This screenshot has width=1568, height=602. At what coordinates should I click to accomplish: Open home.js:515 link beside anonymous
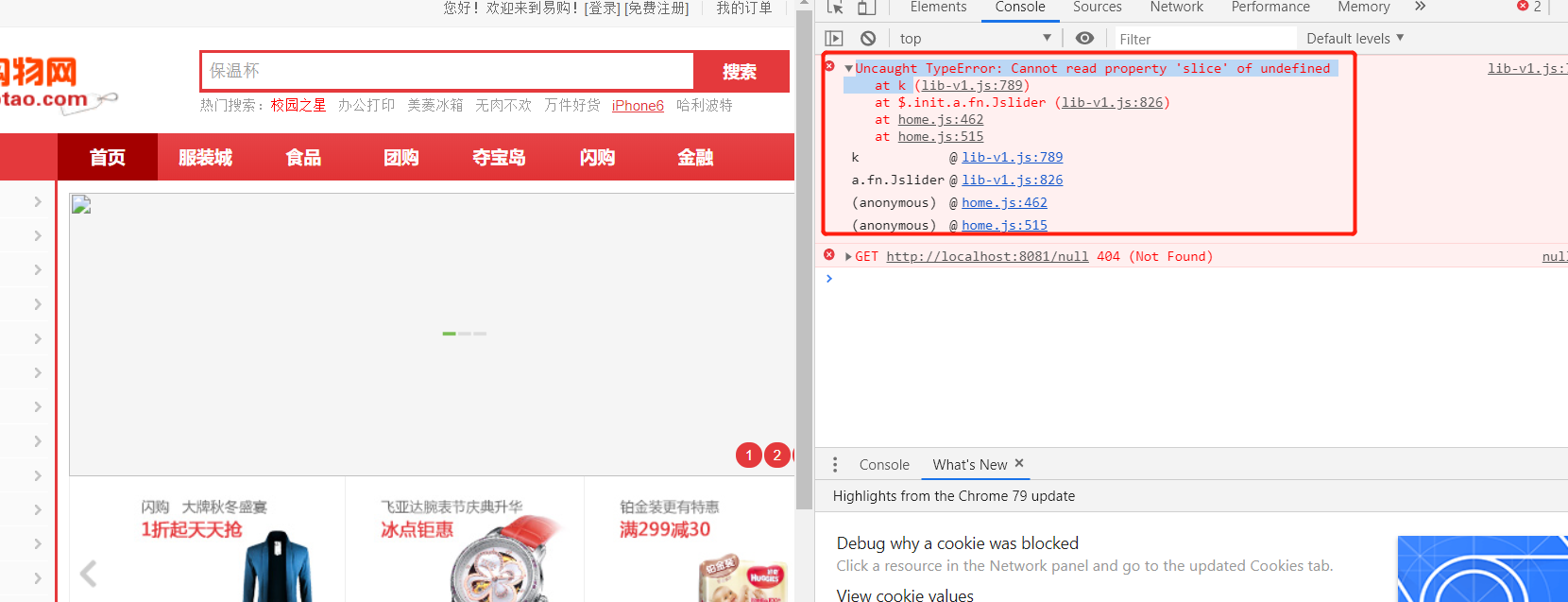pos(1004,225)
